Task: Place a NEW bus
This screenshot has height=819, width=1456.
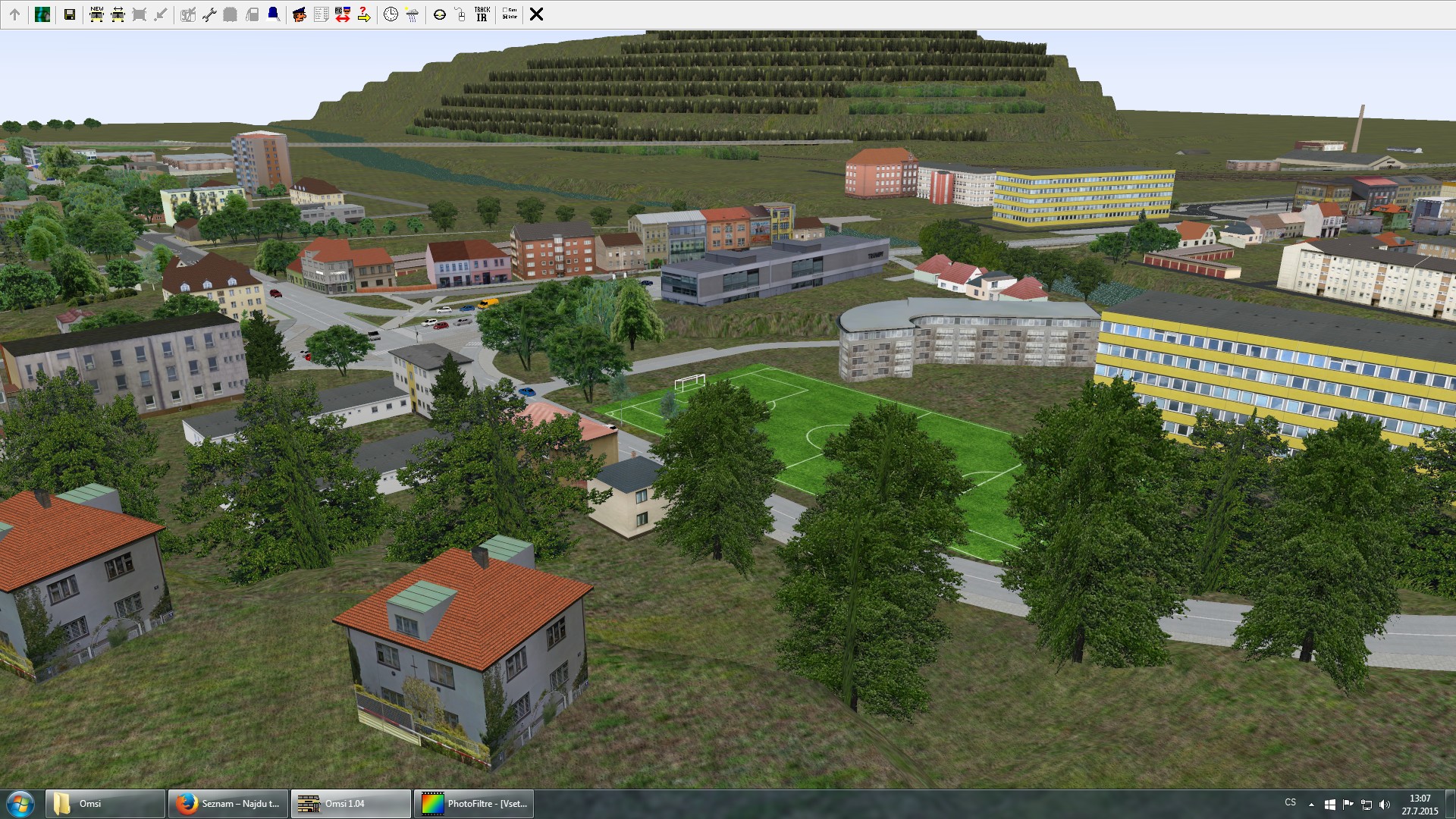Action: pyautogui.click(x=96, y=14)
